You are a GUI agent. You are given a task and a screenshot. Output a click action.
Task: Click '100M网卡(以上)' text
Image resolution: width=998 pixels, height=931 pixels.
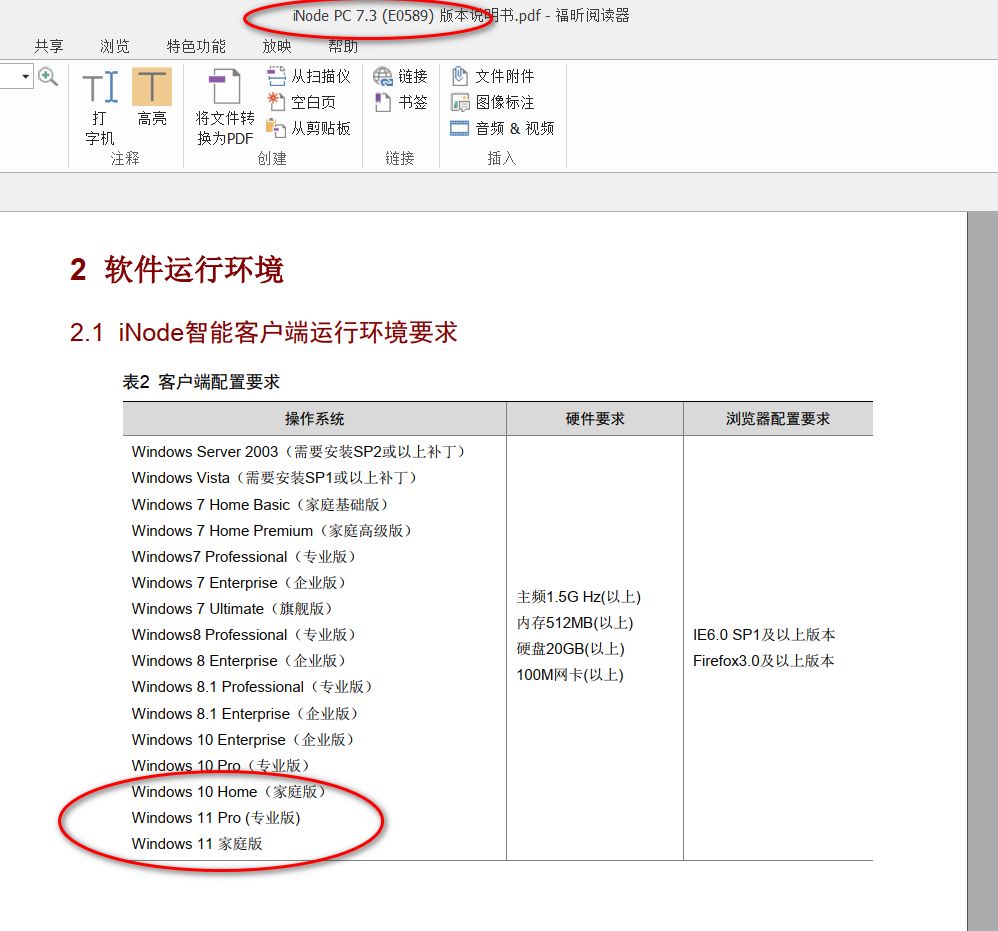click(x=570, y=675)
